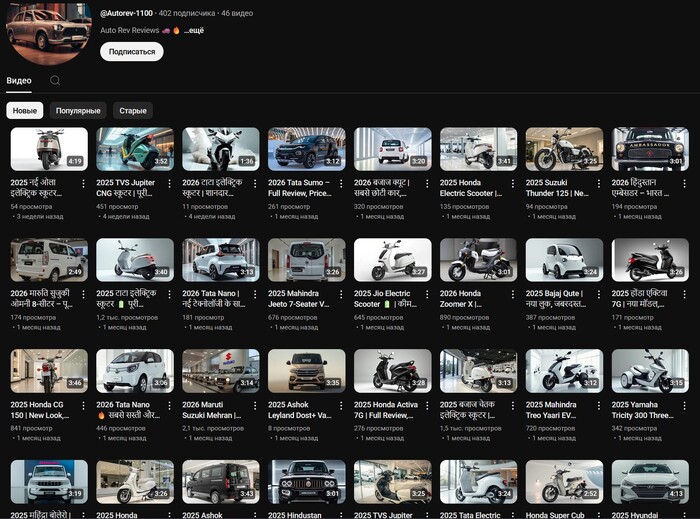Select the Старые sort filter chip
This screenshot has width=700, height=519.
[133, 111]
